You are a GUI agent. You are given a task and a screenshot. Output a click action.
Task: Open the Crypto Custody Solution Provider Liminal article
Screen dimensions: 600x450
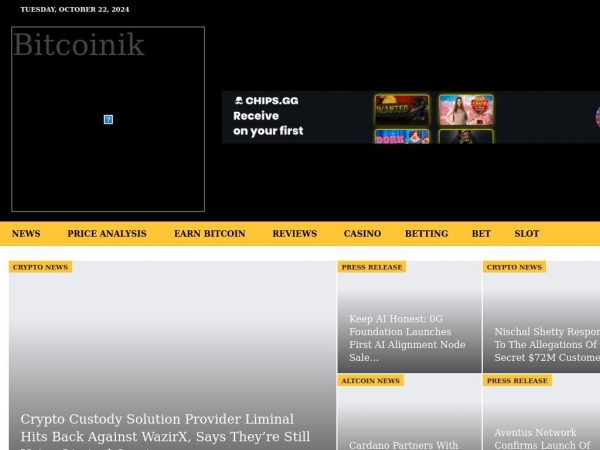tap(165, 431)
